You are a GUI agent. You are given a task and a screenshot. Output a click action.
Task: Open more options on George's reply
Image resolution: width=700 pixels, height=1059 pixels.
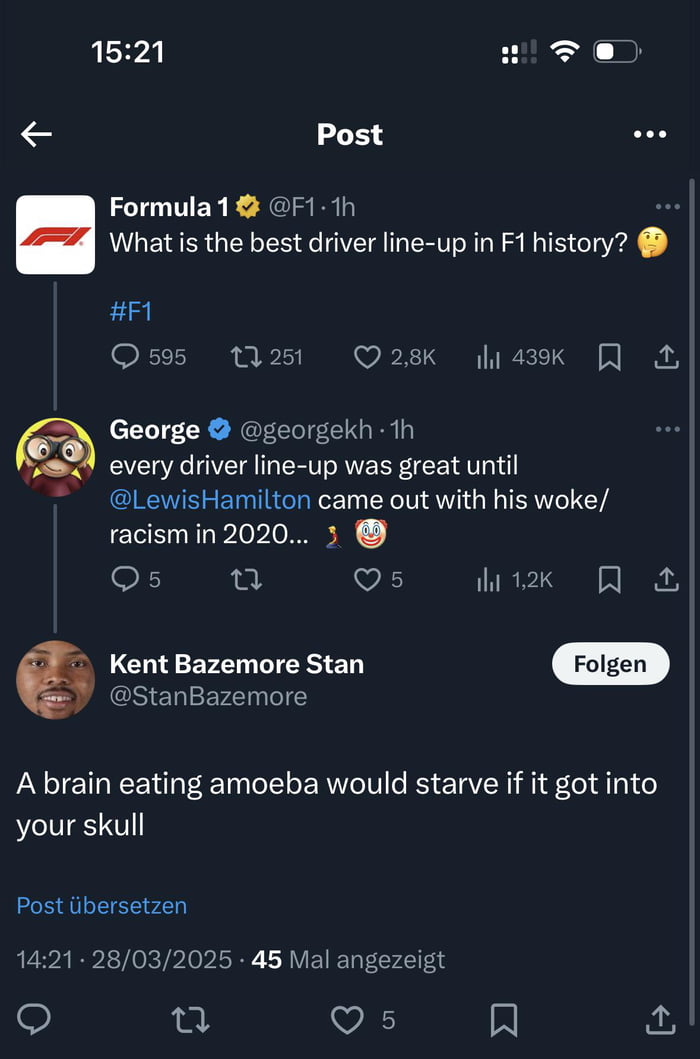tap(667, 429)
